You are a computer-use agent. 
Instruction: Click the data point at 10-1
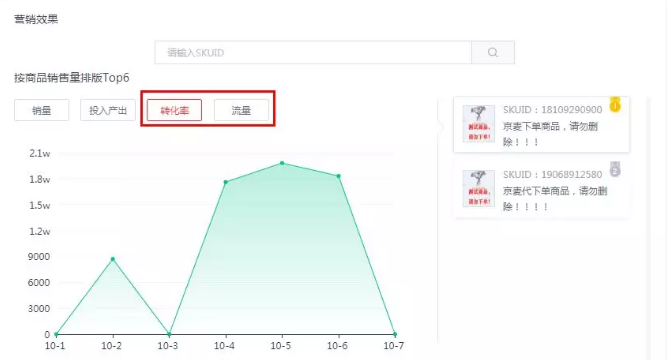[56, 334]
